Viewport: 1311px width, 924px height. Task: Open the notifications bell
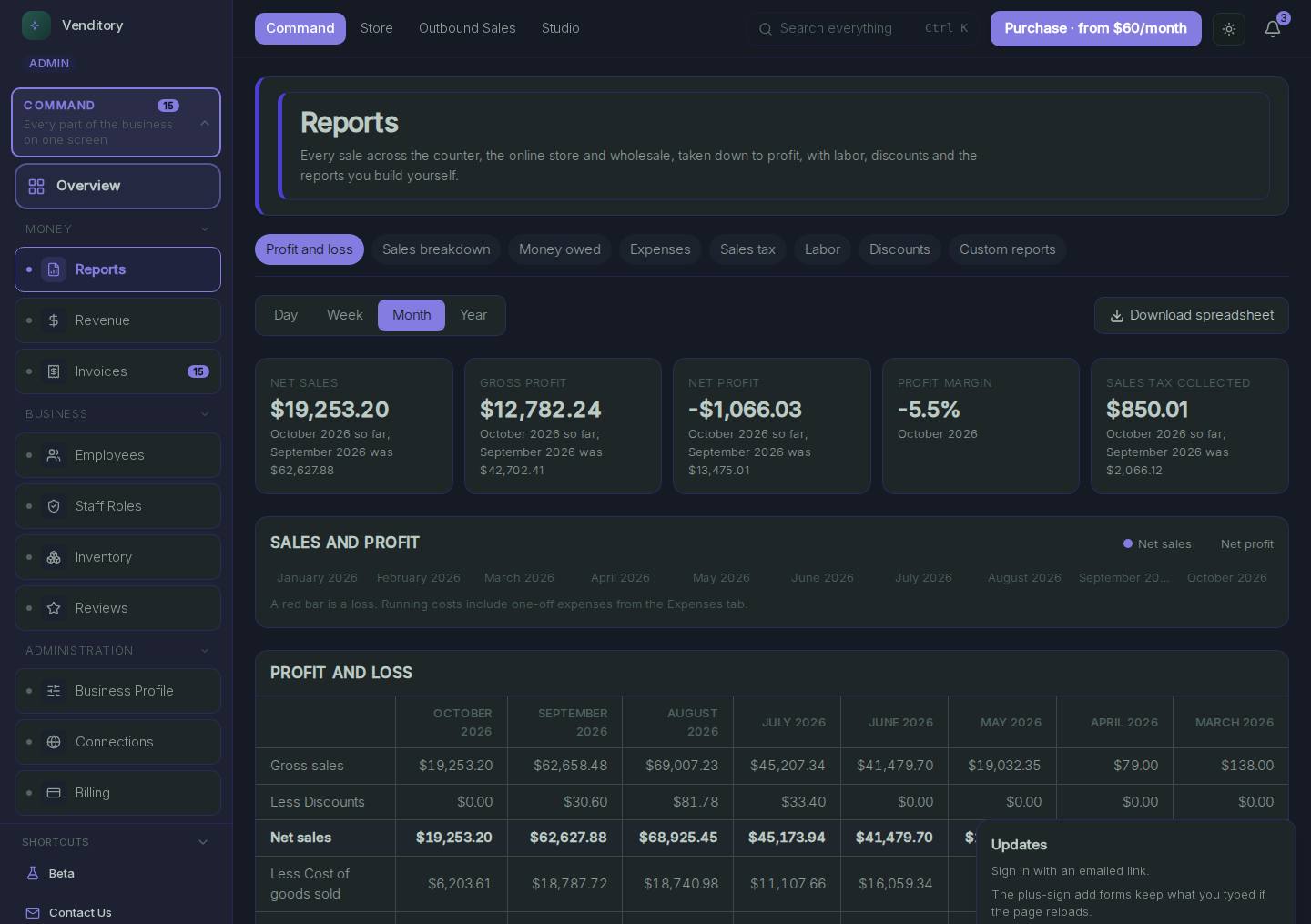coord(1273,29)
